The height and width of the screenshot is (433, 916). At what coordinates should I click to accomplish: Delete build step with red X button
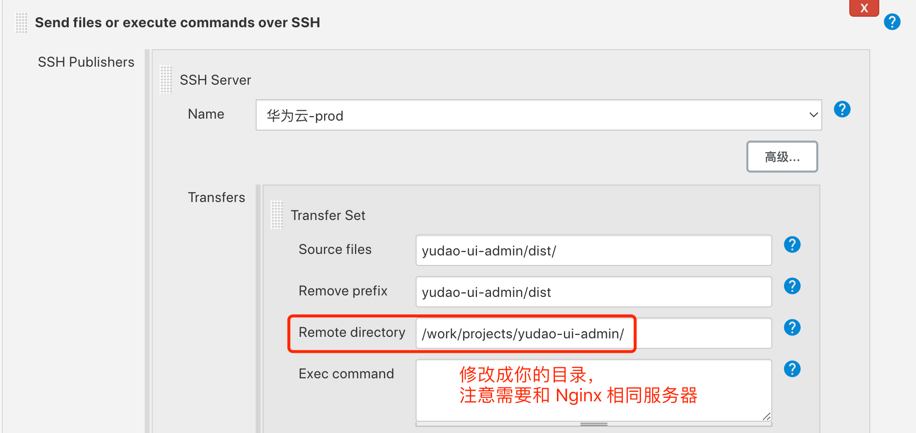click(864, 8)
